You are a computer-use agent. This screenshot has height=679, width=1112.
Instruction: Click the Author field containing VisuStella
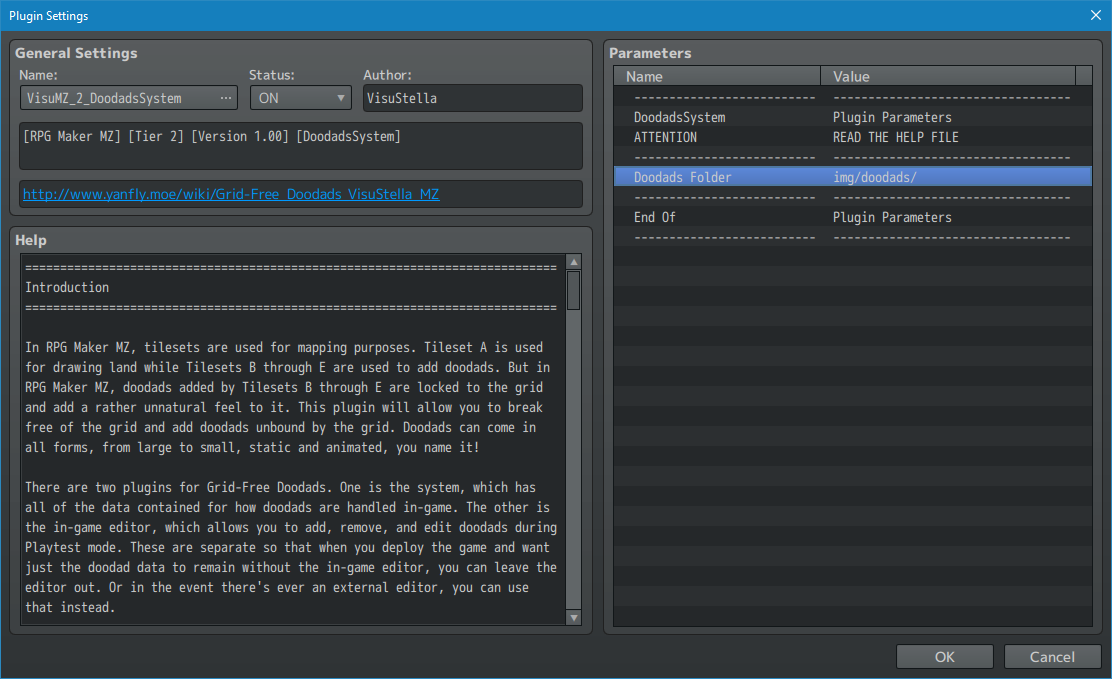pos(472,98)
